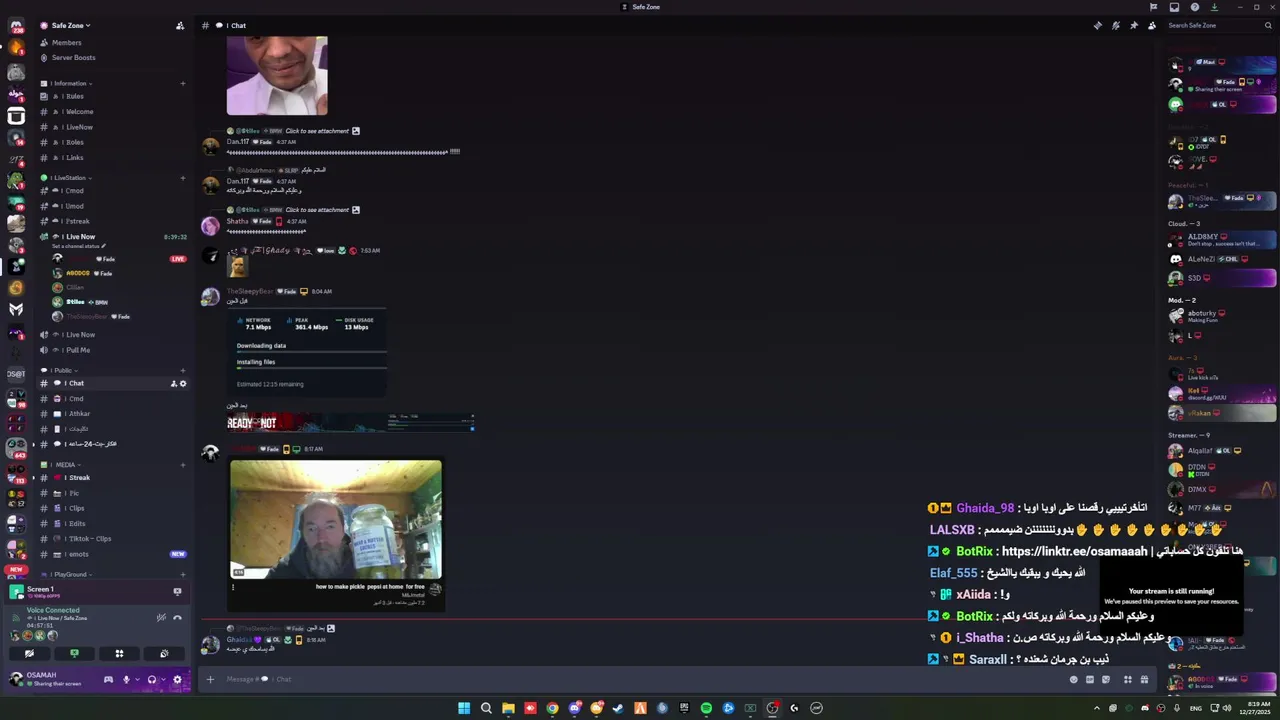Open Safe Zone server dropdown menu
The width and height of the screenshot is (1280, 720).
click(x=71, y=25)
